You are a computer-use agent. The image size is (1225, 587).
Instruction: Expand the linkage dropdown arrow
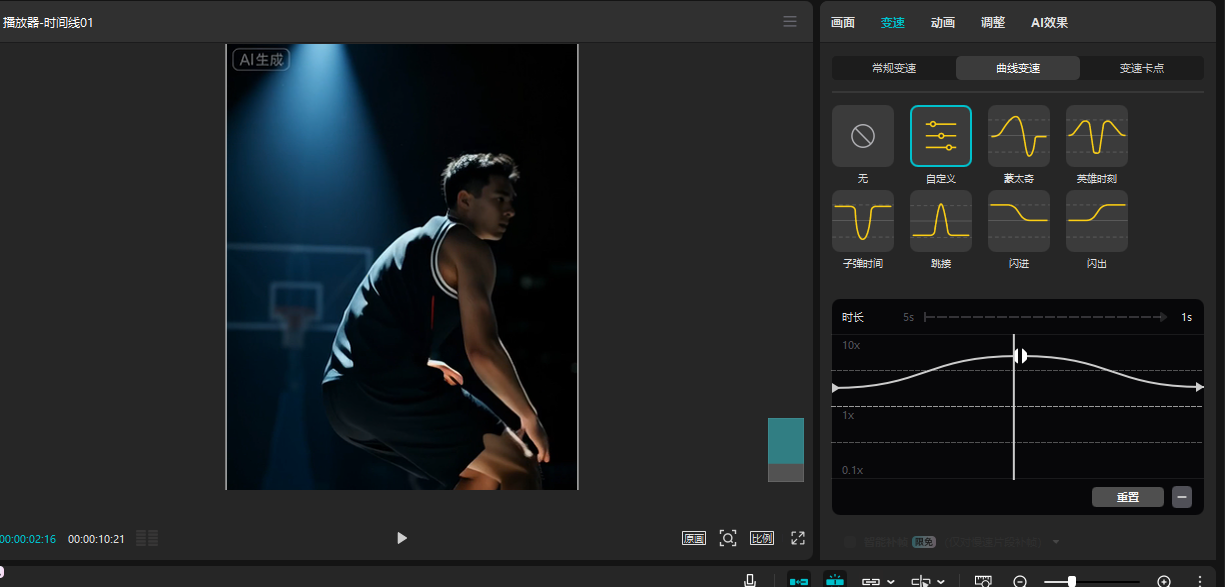[891, 581]
